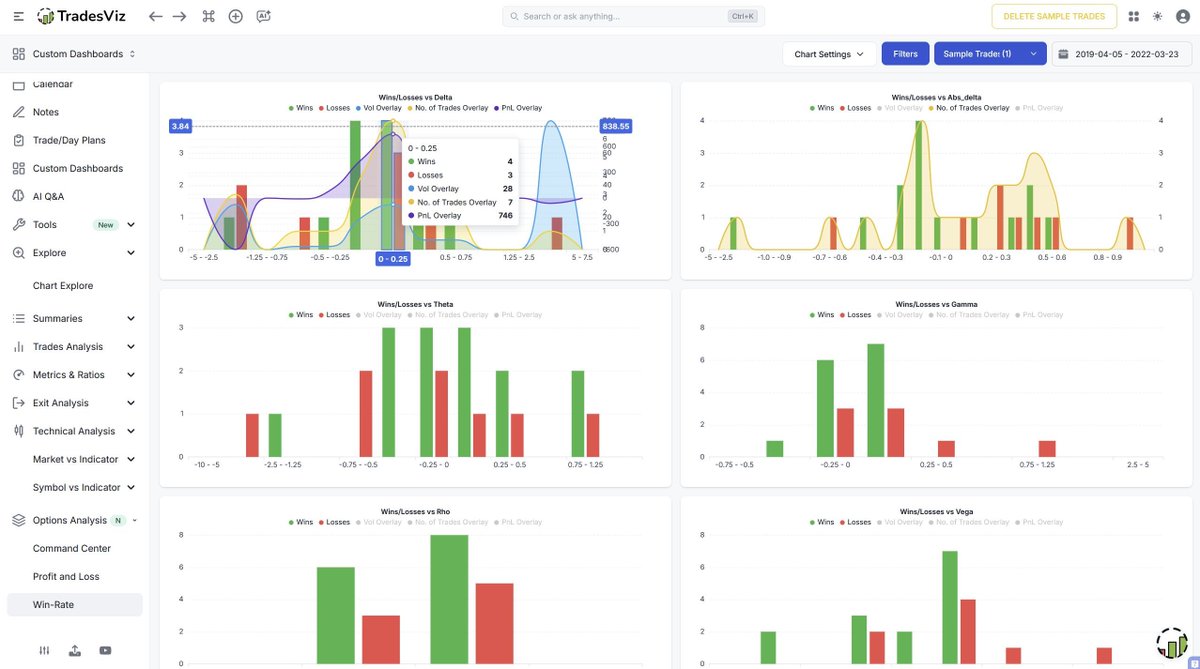Toggle Wins legend in Wins/Losses vs Vega chart
This screenshot has height=669, width=1200.
click(822, 522)
